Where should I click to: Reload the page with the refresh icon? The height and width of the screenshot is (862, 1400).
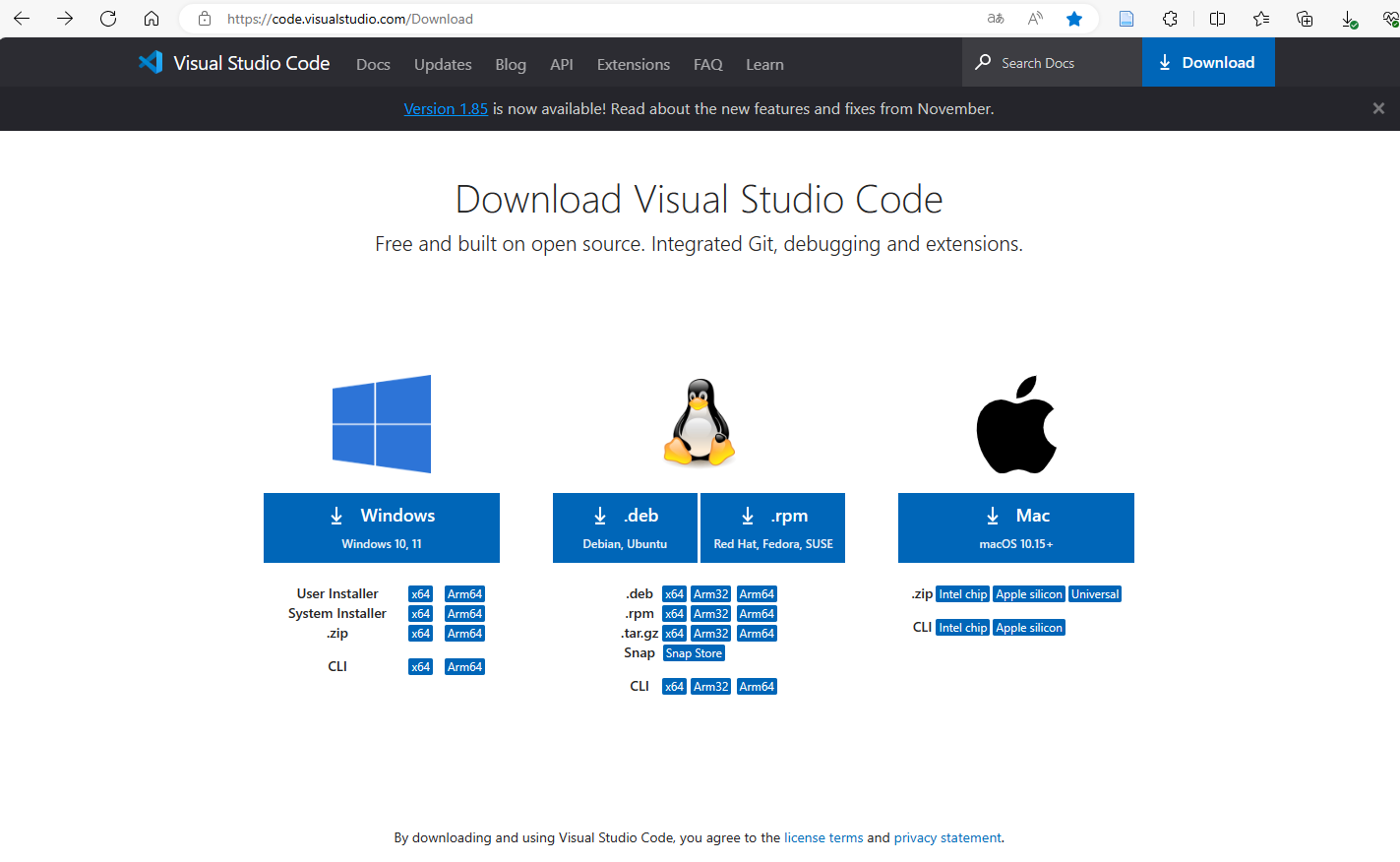tap(108, 19)
